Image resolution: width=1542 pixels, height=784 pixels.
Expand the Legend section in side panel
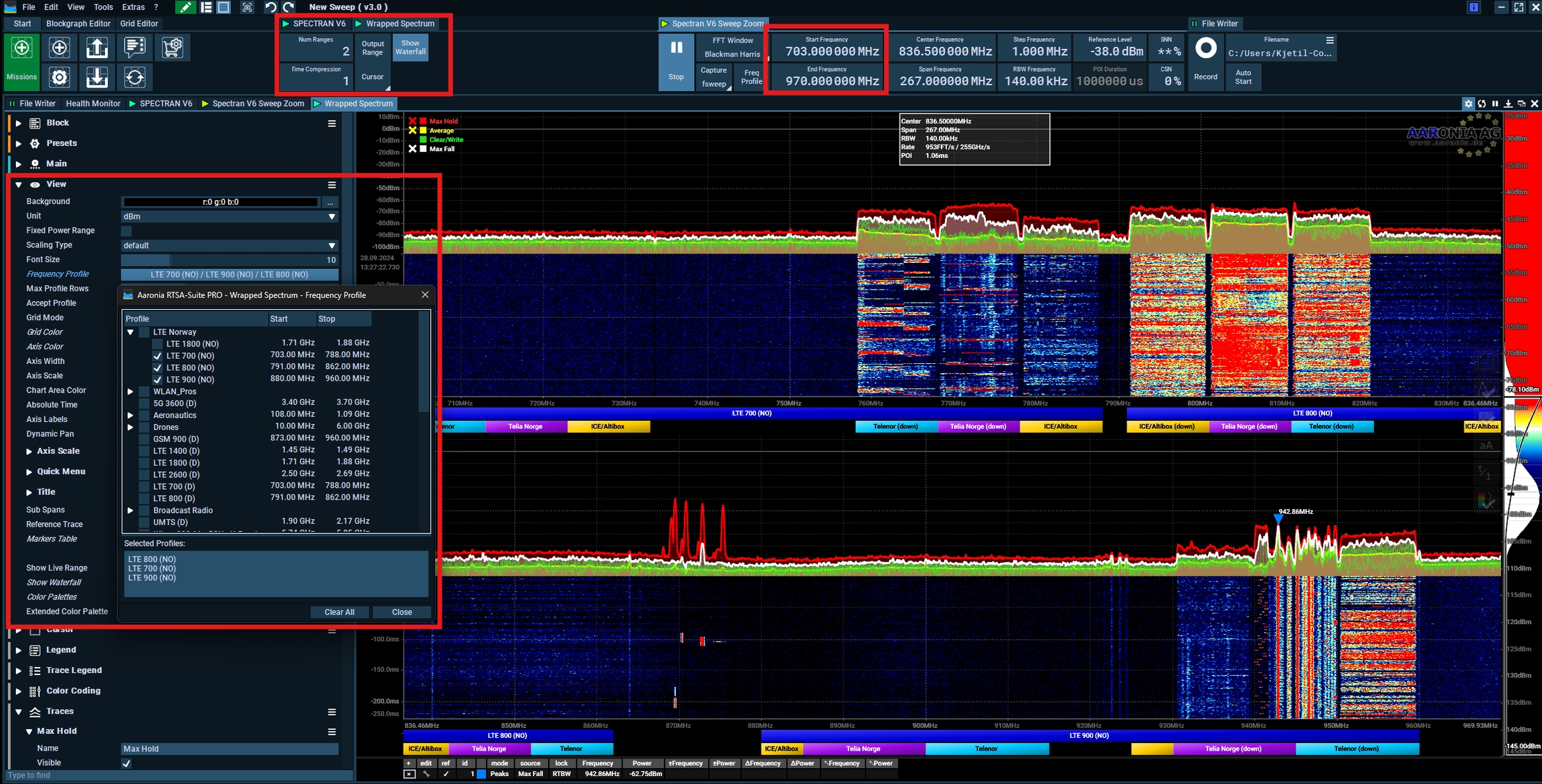click(19, 650)
